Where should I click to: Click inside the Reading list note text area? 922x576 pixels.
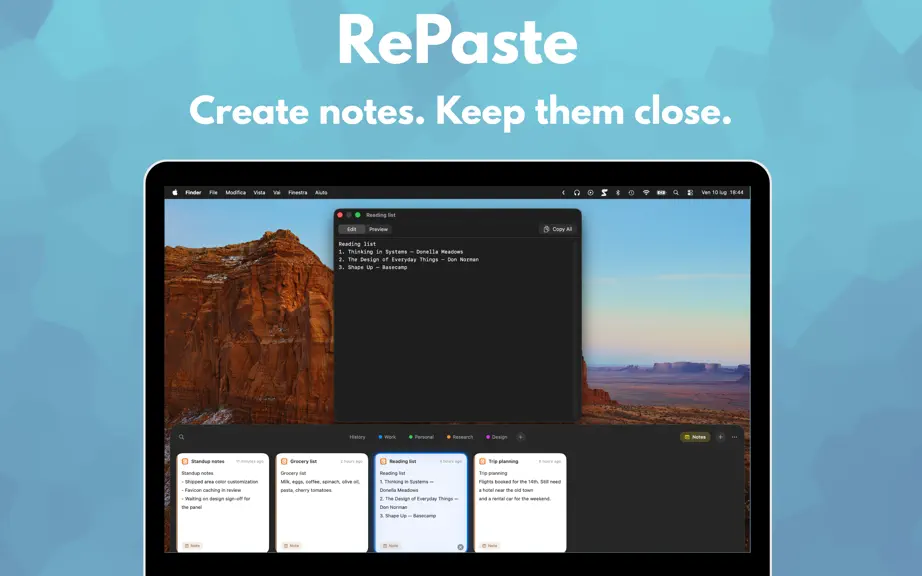tap(457, 329)
